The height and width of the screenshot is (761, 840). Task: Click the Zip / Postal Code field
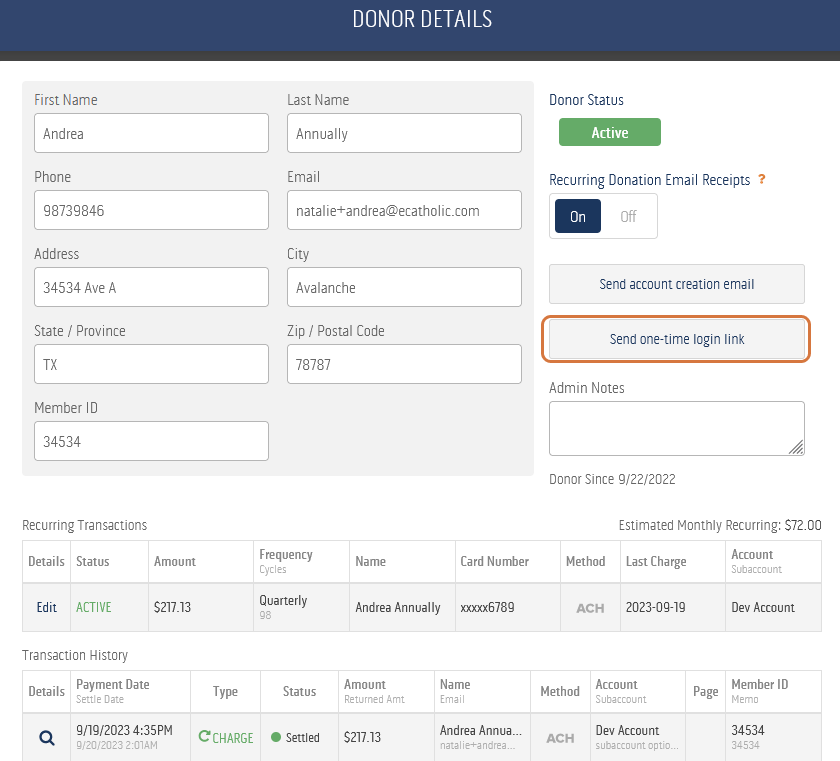click(x=404, y=364)
